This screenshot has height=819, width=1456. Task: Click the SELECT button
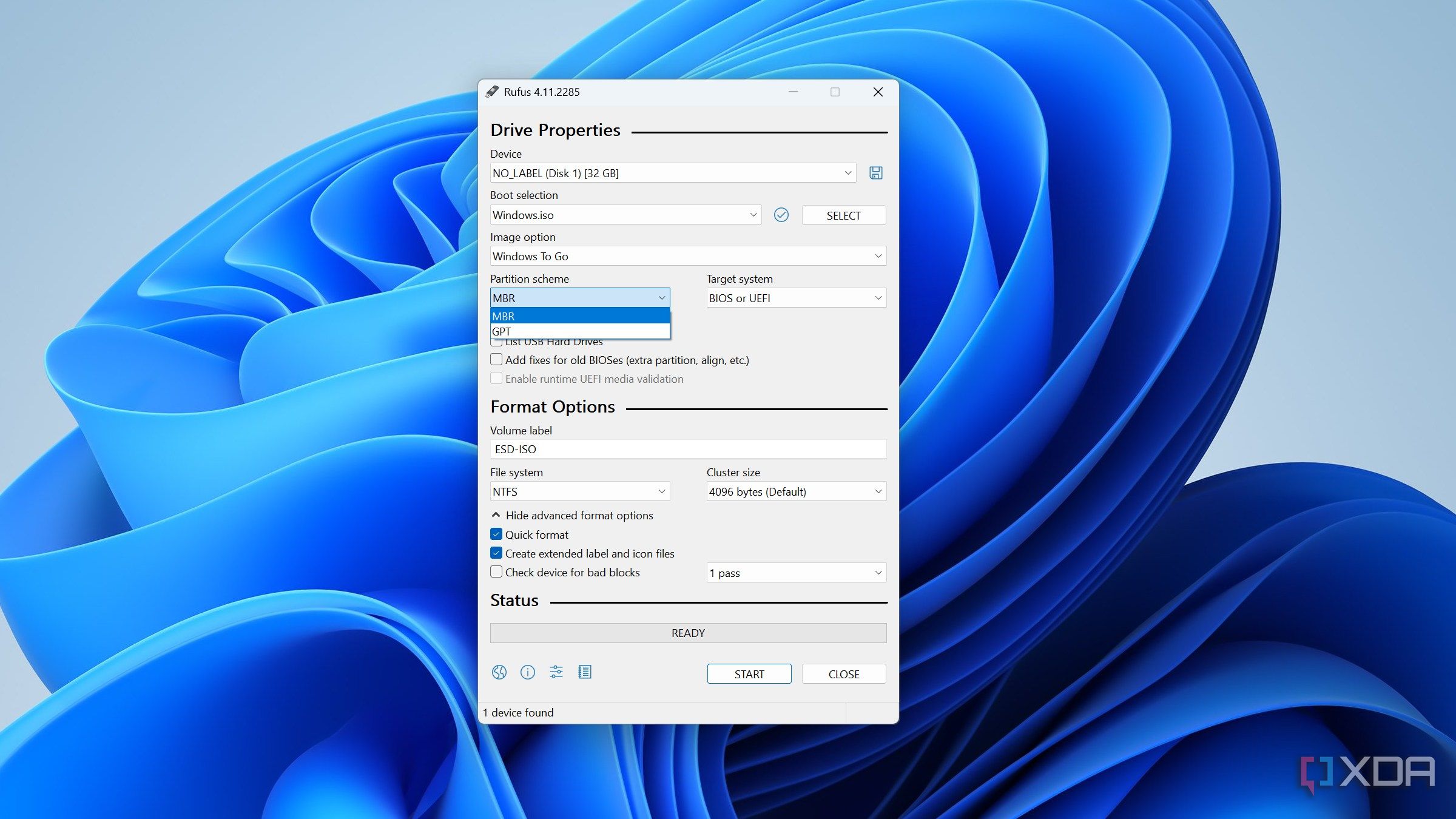(x=843, y=215)
